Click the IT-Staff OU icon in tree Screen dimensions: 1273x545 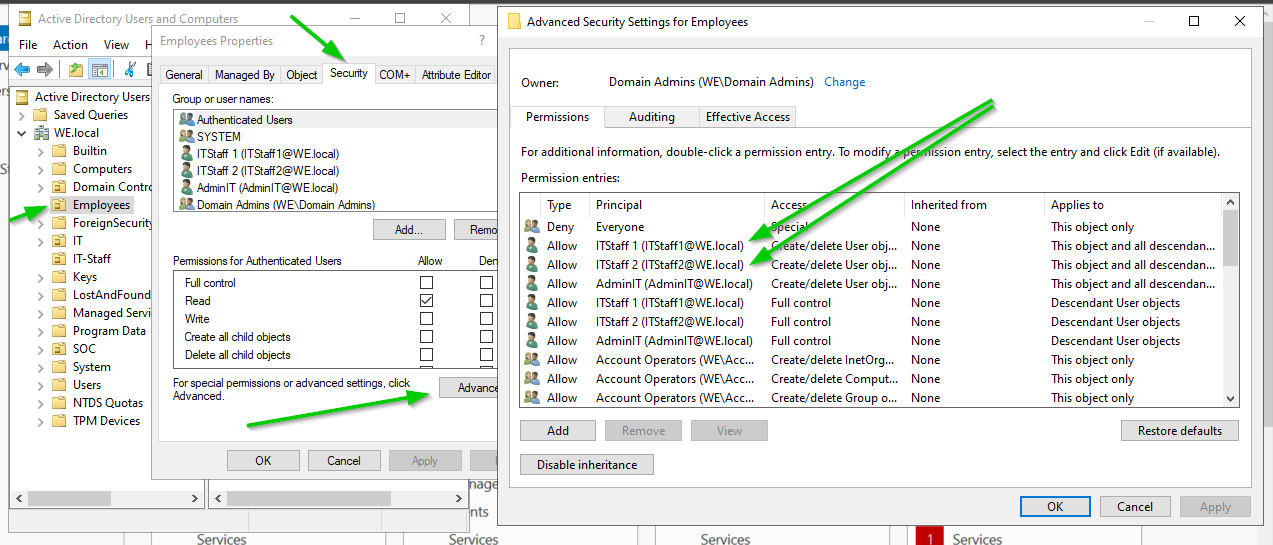click(61, 259)
